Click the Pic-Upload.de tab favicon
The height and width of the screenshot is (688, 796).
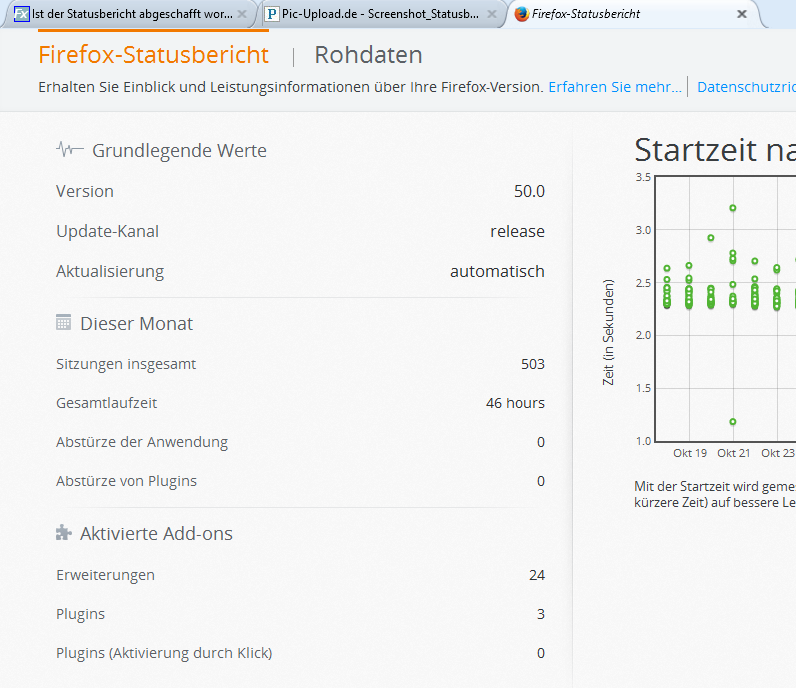[x=271, y=14]
